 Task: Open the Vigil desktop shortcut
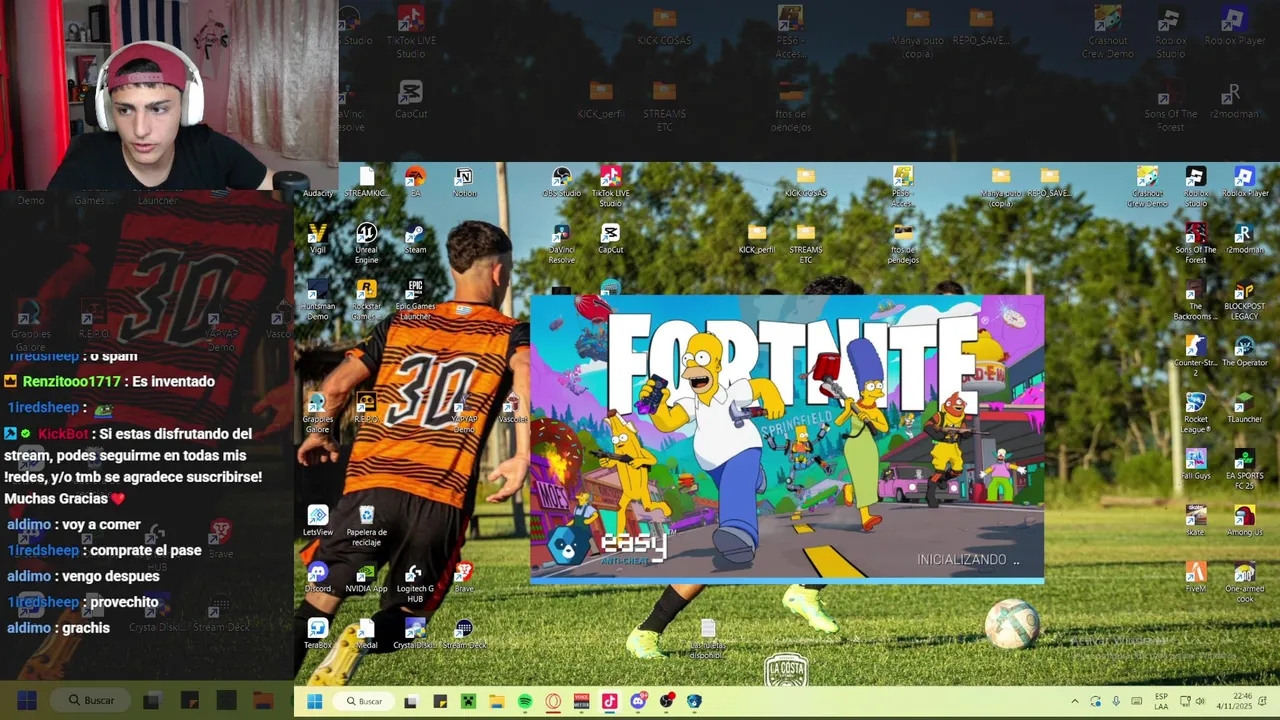pos(318,238)
